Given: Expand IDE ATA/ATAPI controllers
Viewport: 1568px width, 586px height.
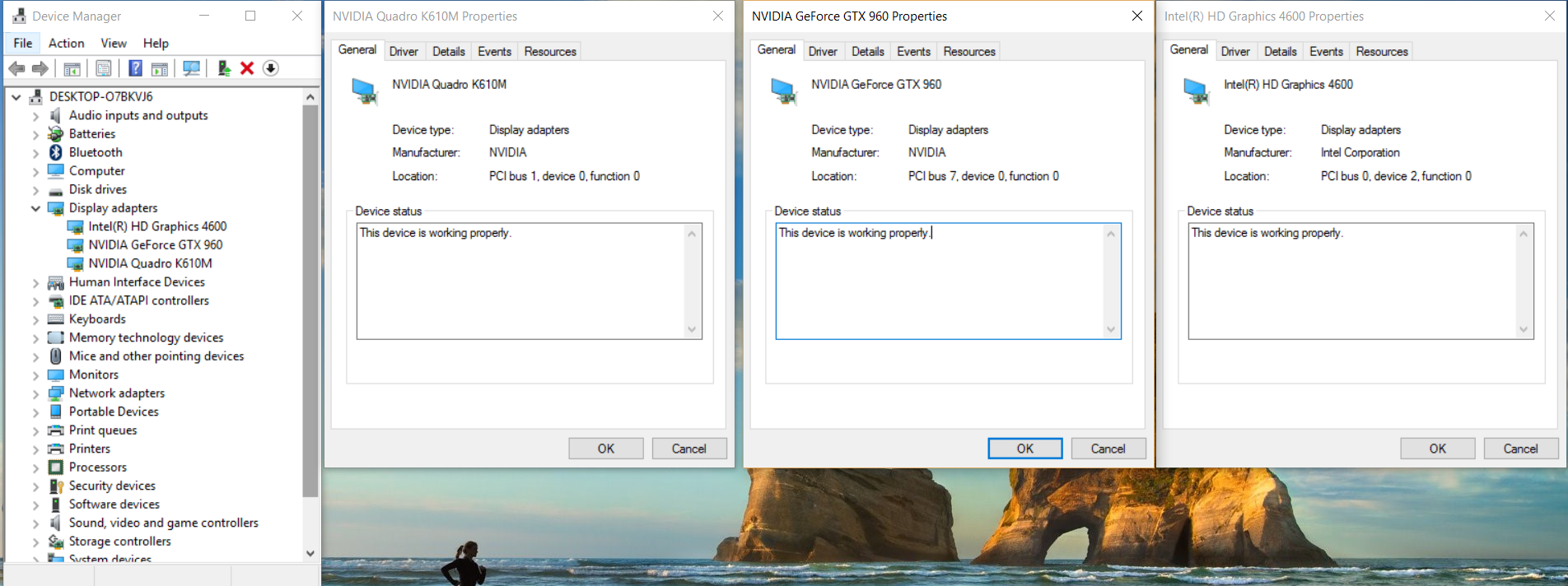Looking at the screenshot, I should [35, 301].
